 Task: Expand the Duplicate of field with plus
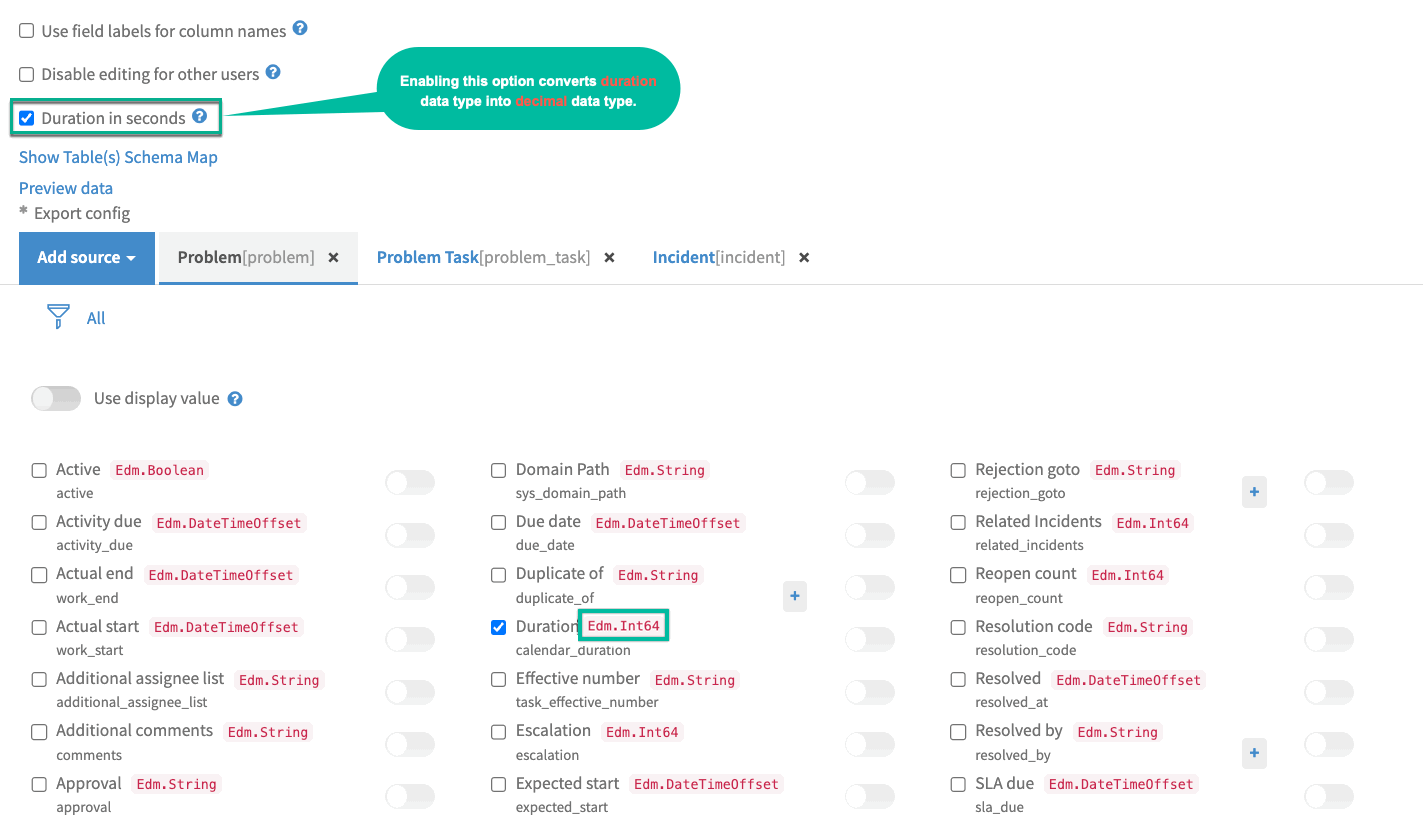tap(795, 596)
